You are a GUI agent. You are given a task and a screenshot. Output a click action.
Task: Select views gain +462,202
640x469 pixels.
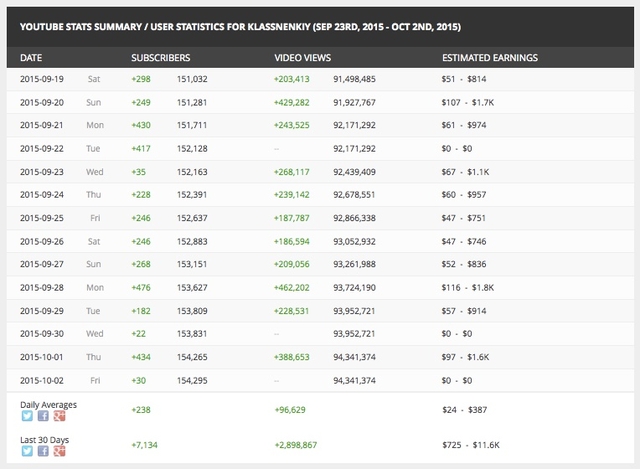[291, 287]
